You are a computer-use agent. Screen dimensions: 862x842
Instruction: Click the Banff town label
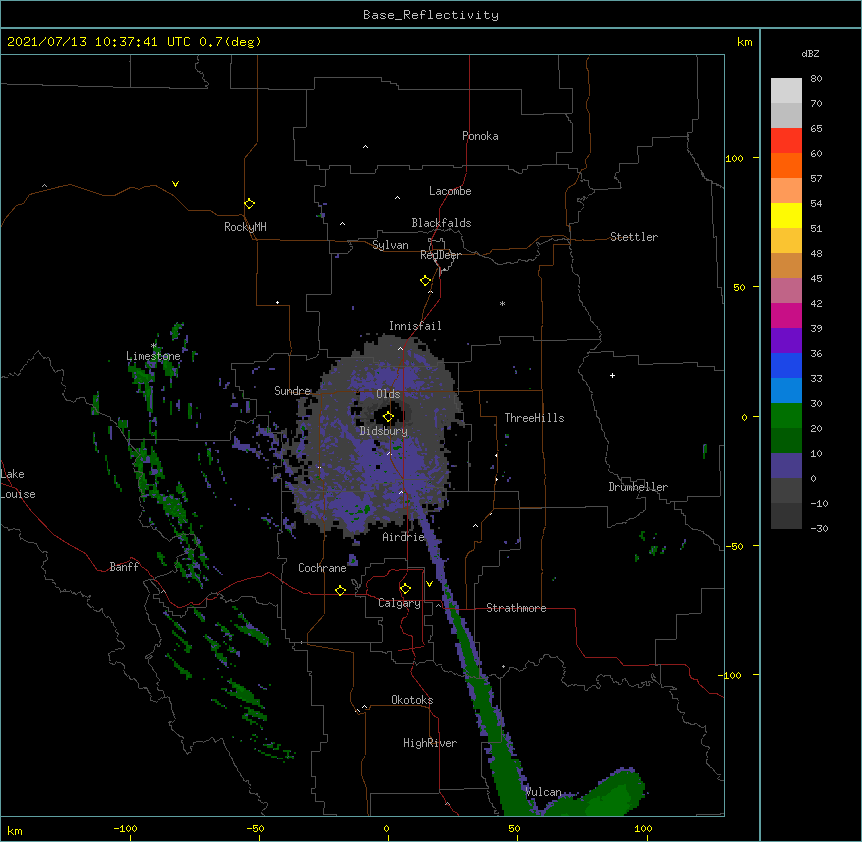coord(124,567)
